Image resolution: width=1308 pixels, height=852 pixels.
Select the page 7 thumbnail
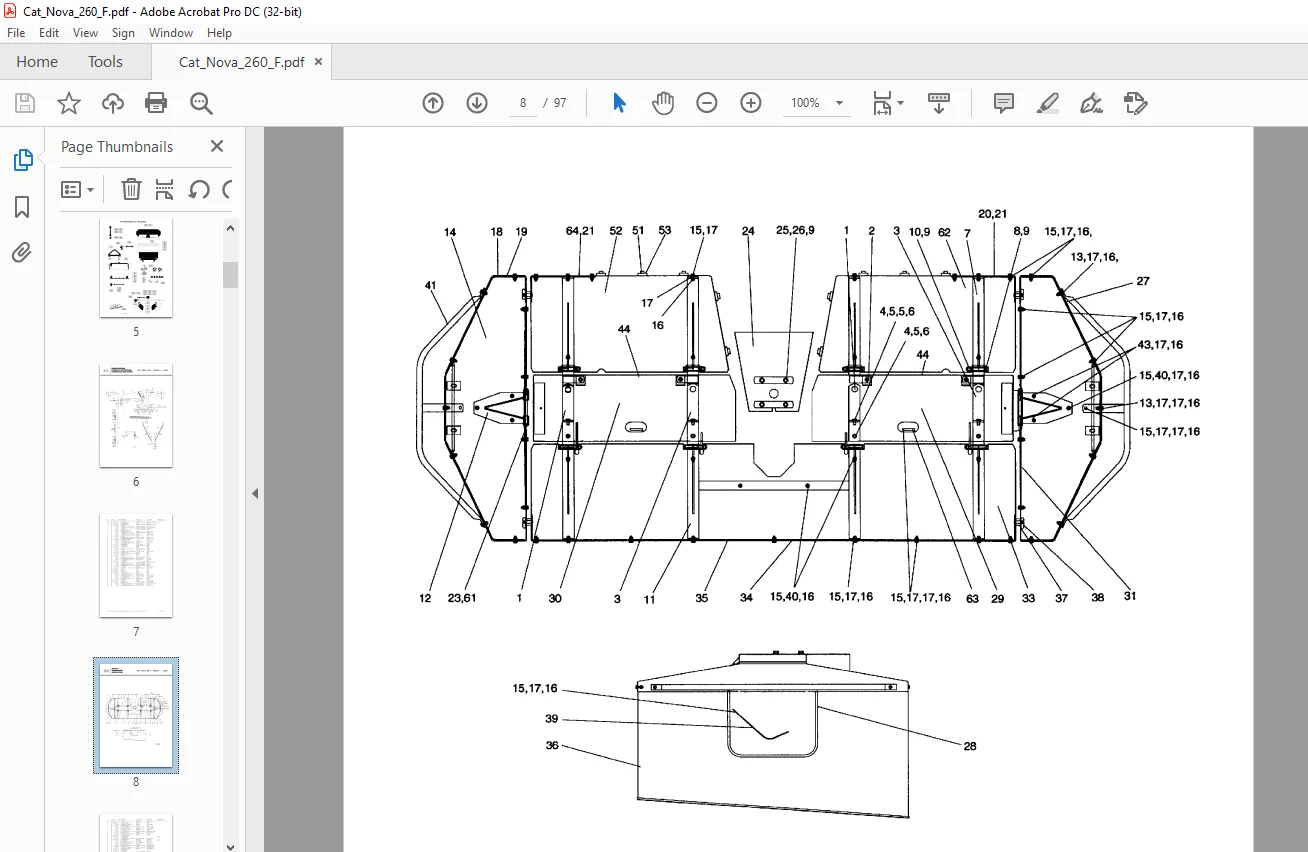[x=136, y=566]
